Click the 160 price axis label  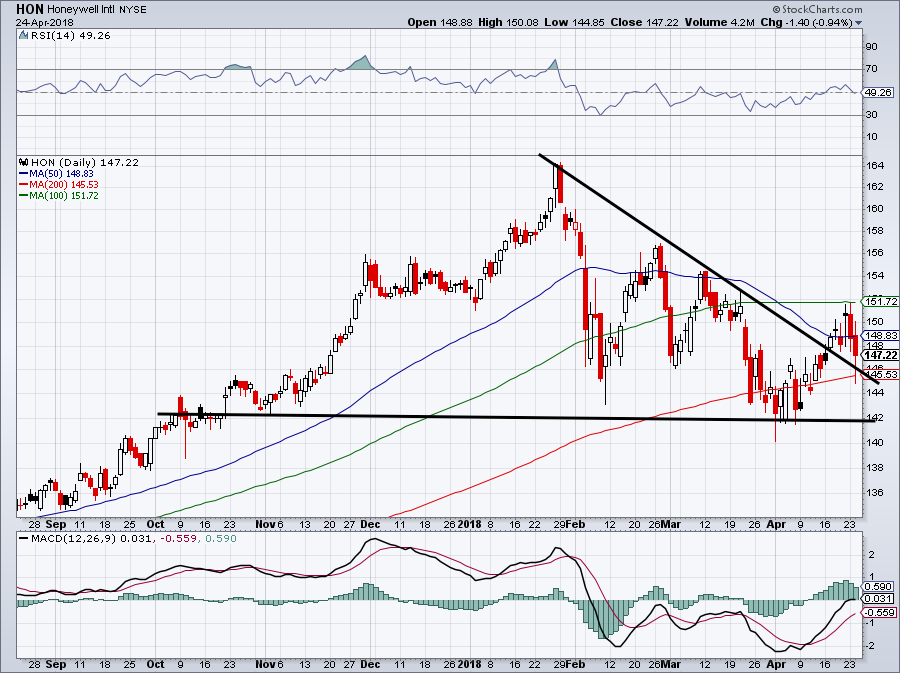pyautogui.click(x=875, y=209)
